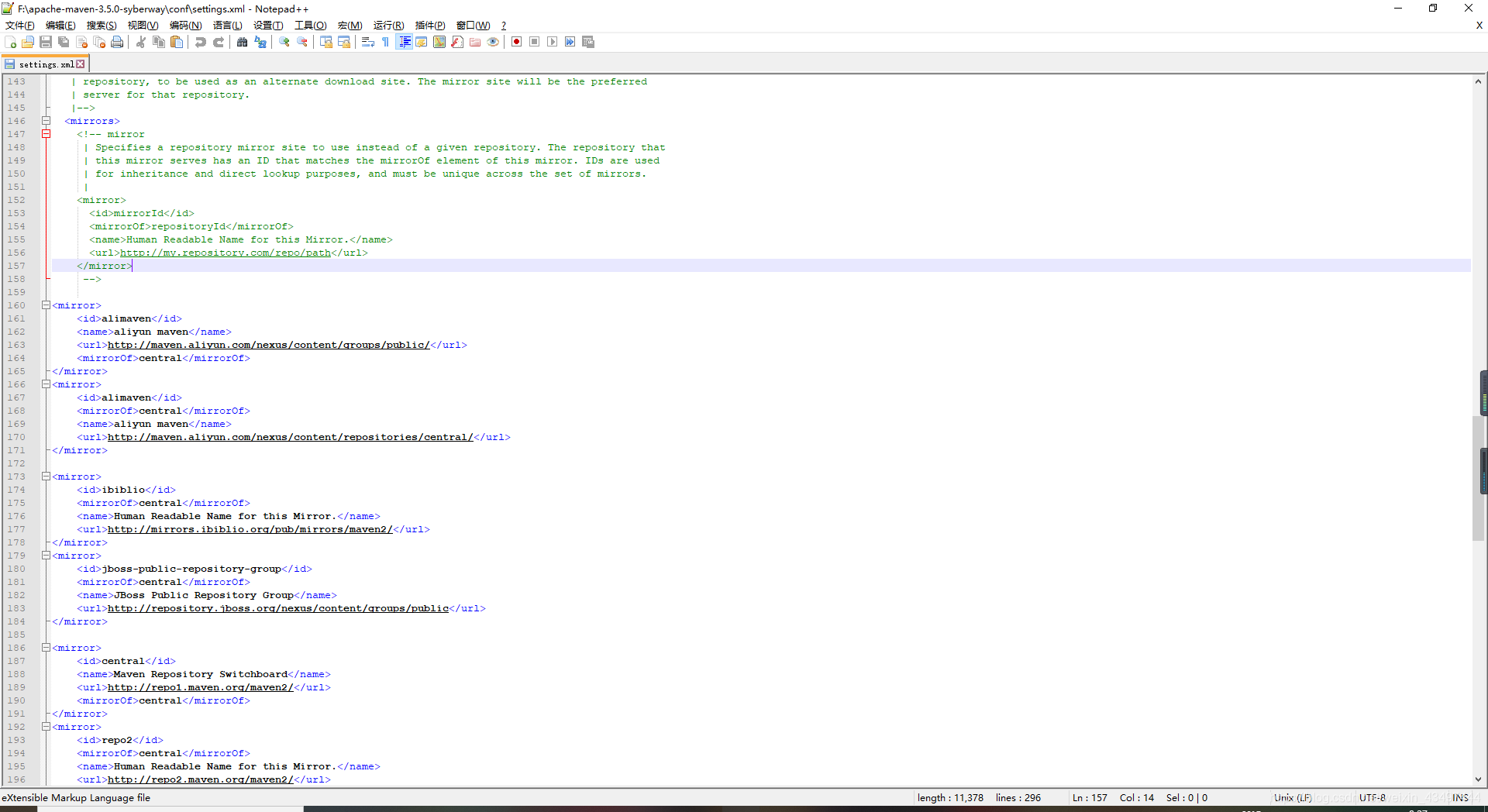Open the 搜索(S) menu
Screen dimensions: 1488x812
[102, 26]
